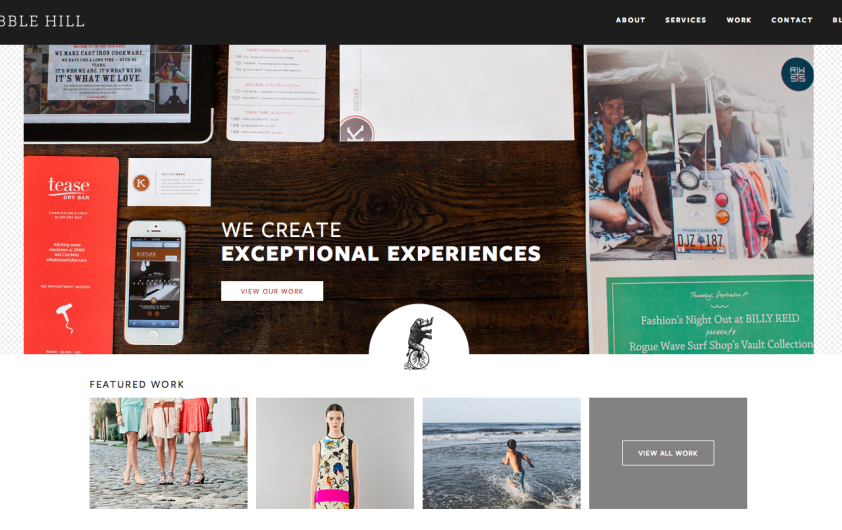Click the K anchor seal on envelope

tap(357, 129)
